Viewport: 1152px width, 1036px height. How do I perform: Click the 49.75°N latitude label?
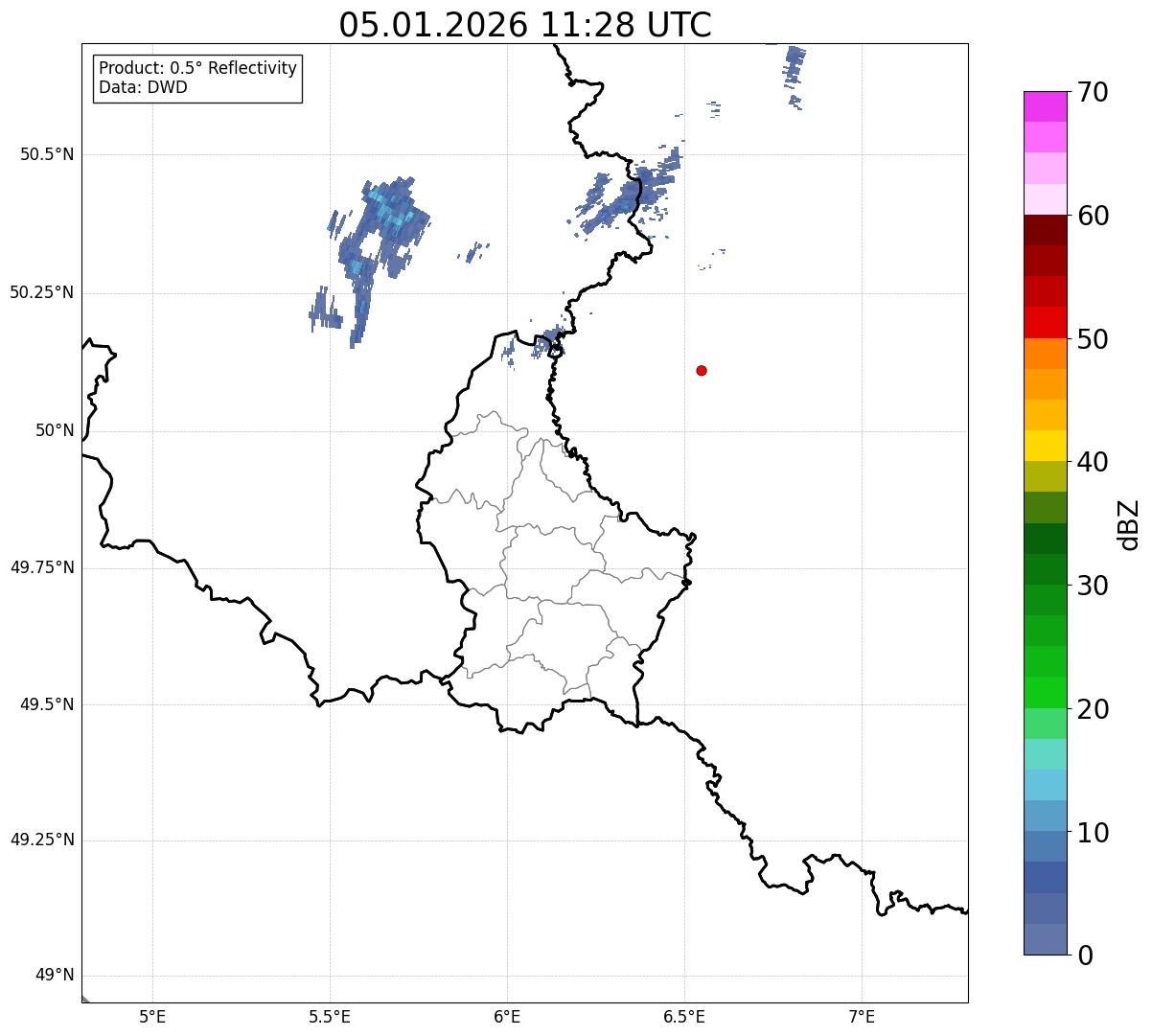pyautogui.click(x=42, y=567)
